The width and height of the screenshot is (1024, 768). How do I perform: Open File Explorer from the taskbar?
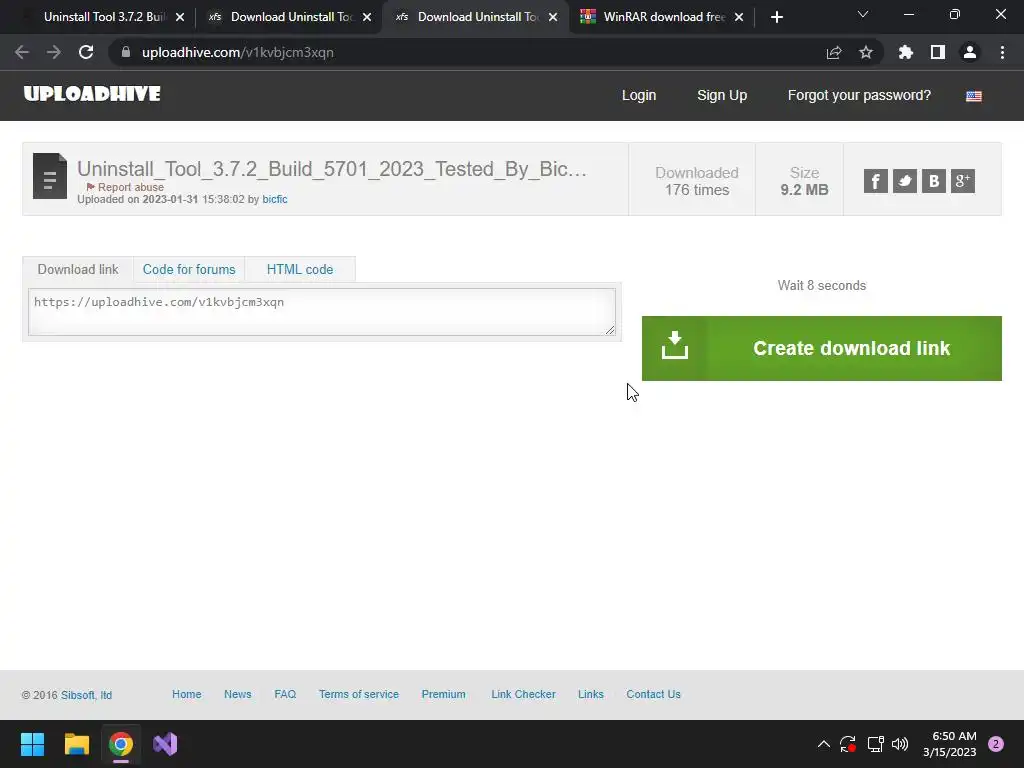(76, 744)
